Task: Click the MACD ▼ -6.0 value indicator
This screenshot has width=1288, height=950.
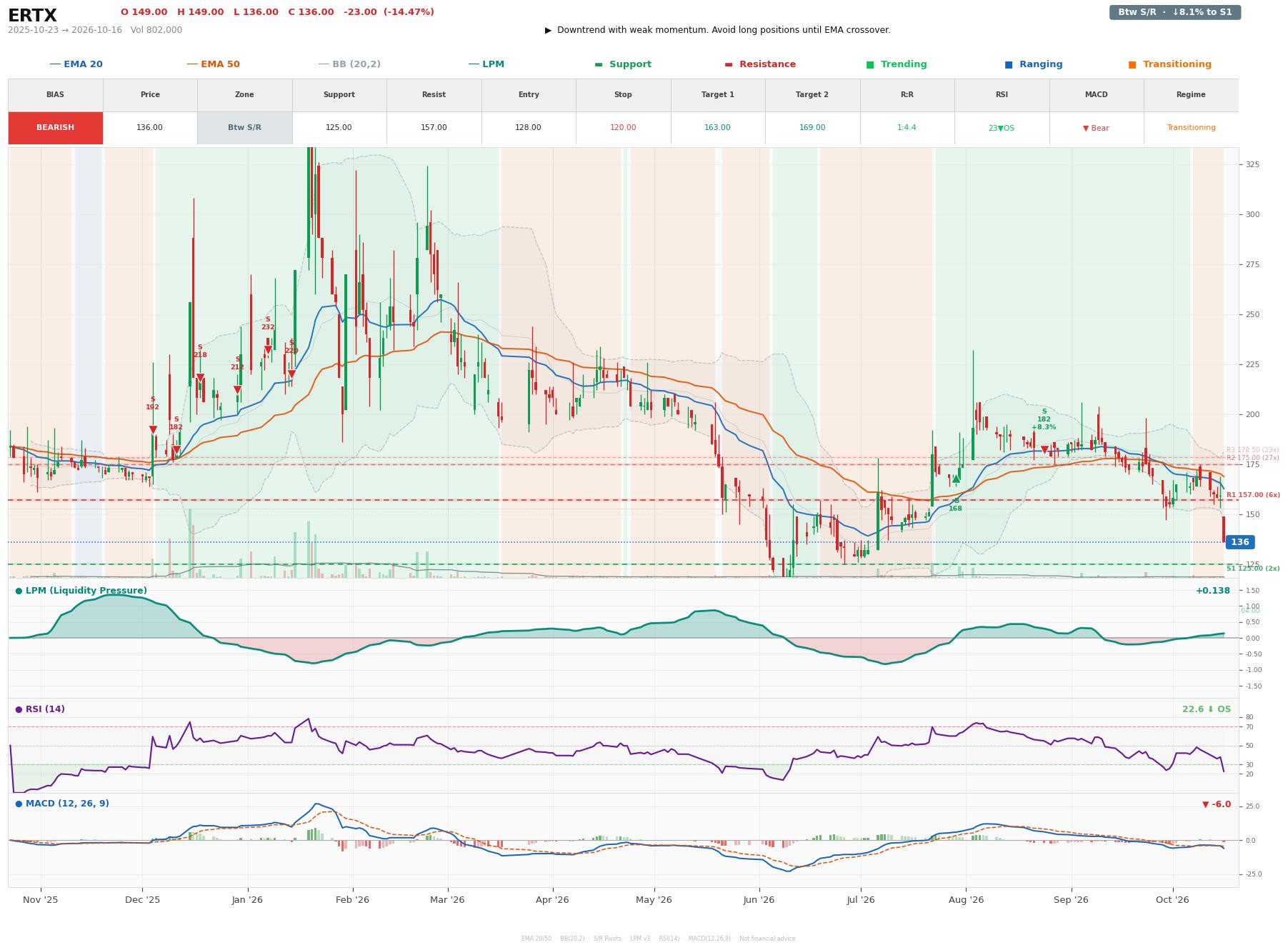Action: click(x=1217, y=804)
